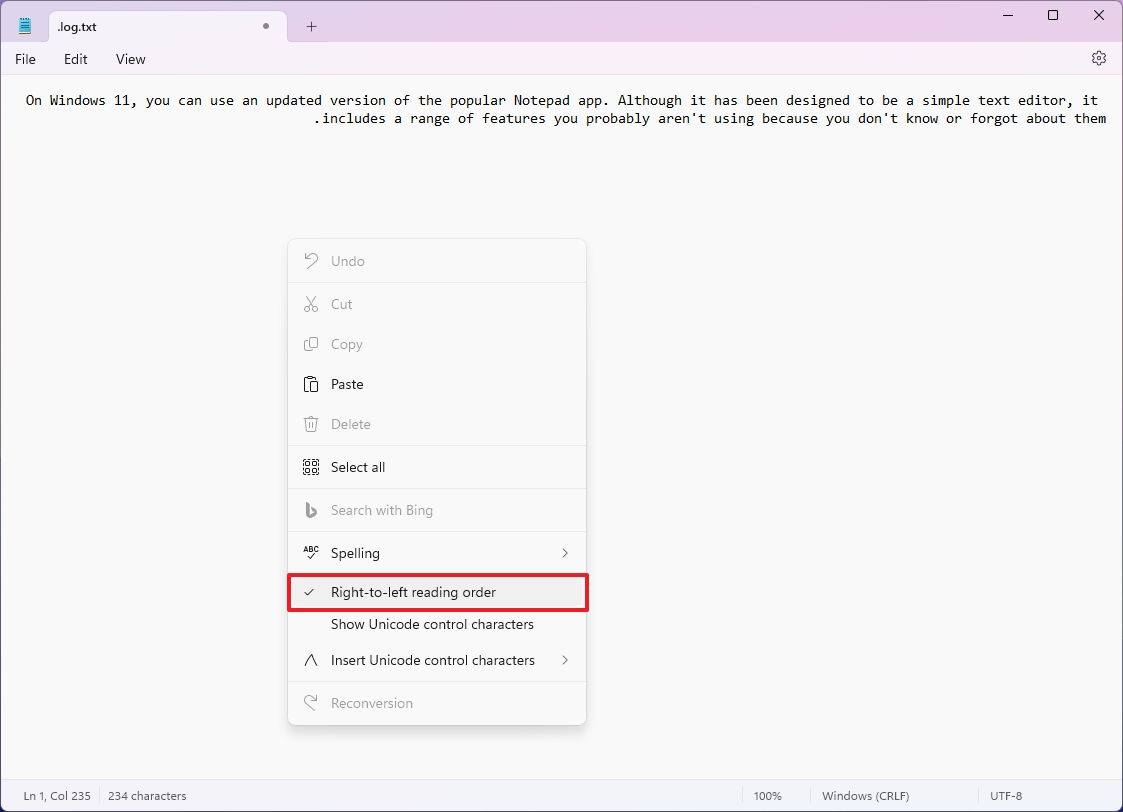Click the Paste clipboard icon
Viewport: 1123px width, 812px height.
coord(310,384)
